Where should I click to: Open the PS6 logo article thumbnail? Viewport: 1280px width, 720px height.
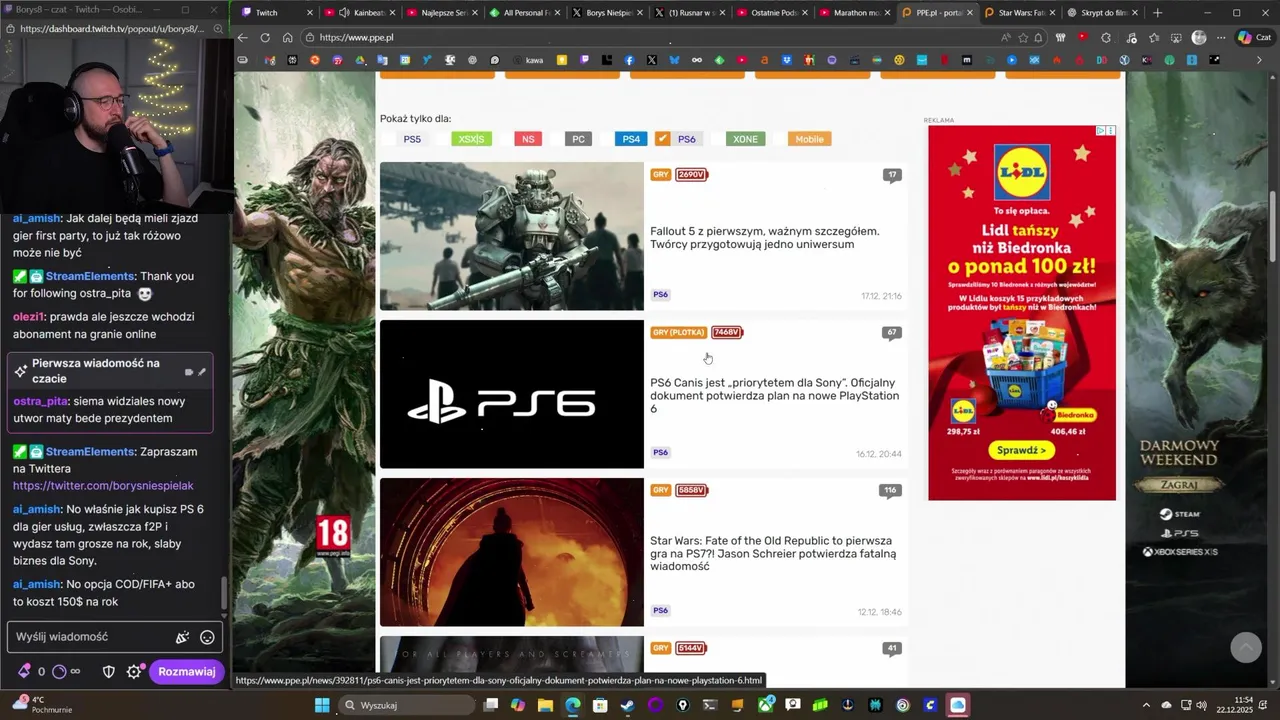(511, 394)
